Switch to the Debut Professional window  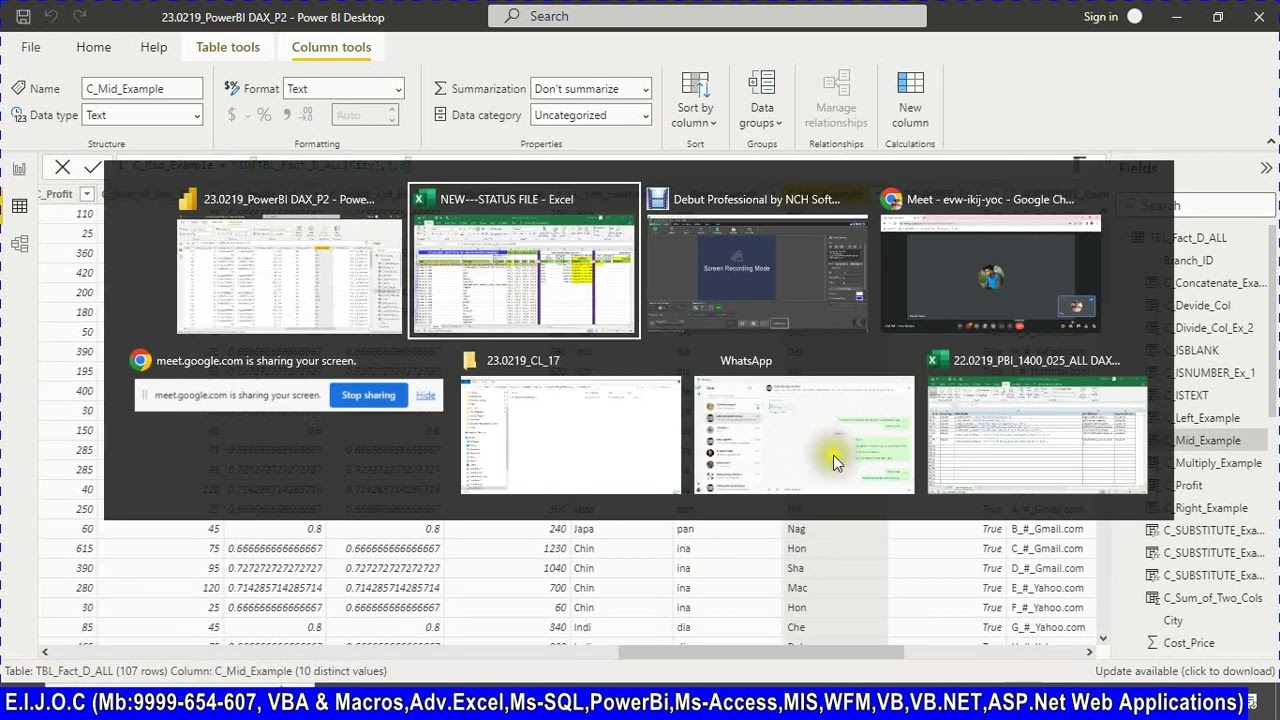click(x=757, y=260)
